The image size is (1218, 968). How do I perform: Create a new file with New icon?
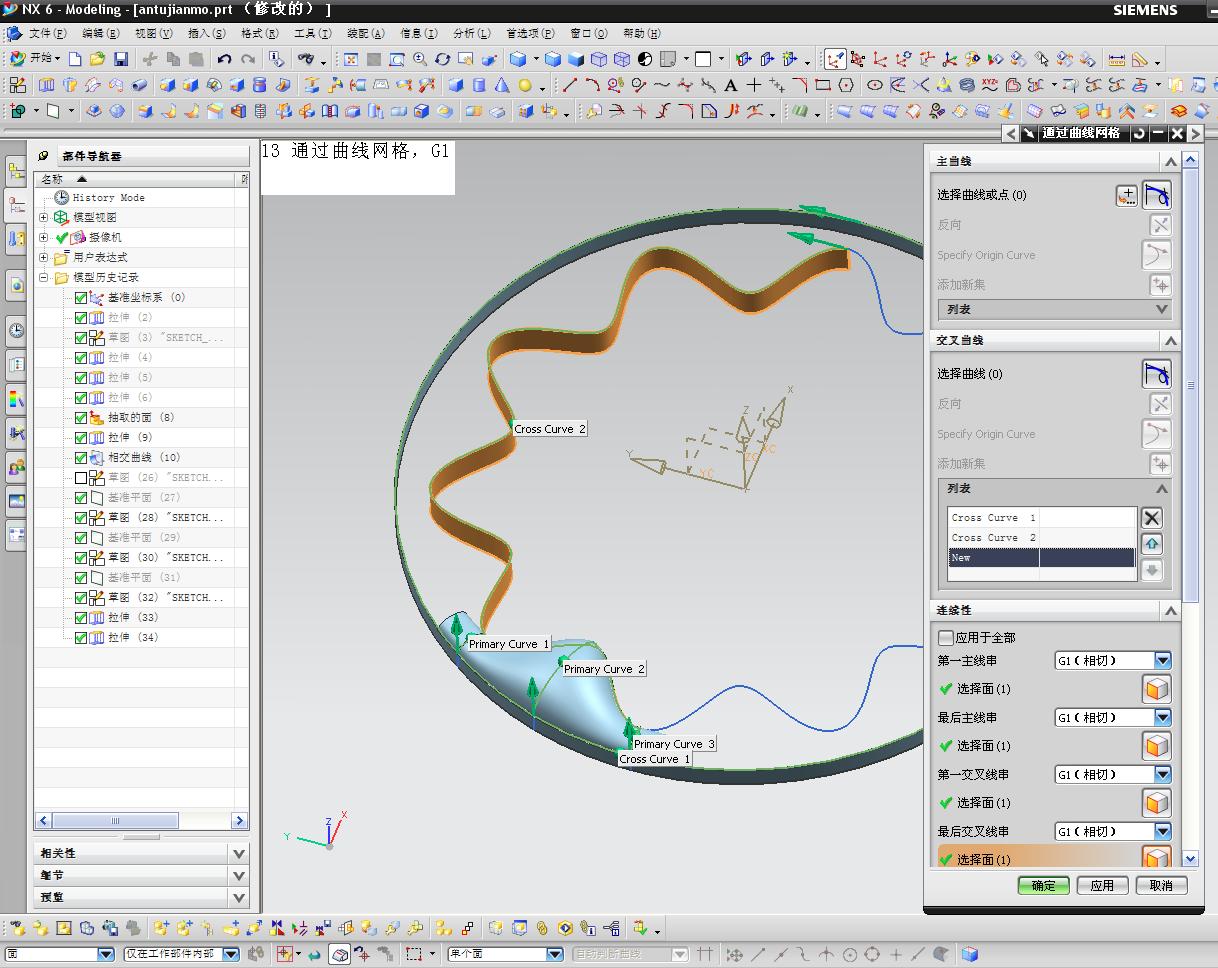coord(75,59)
